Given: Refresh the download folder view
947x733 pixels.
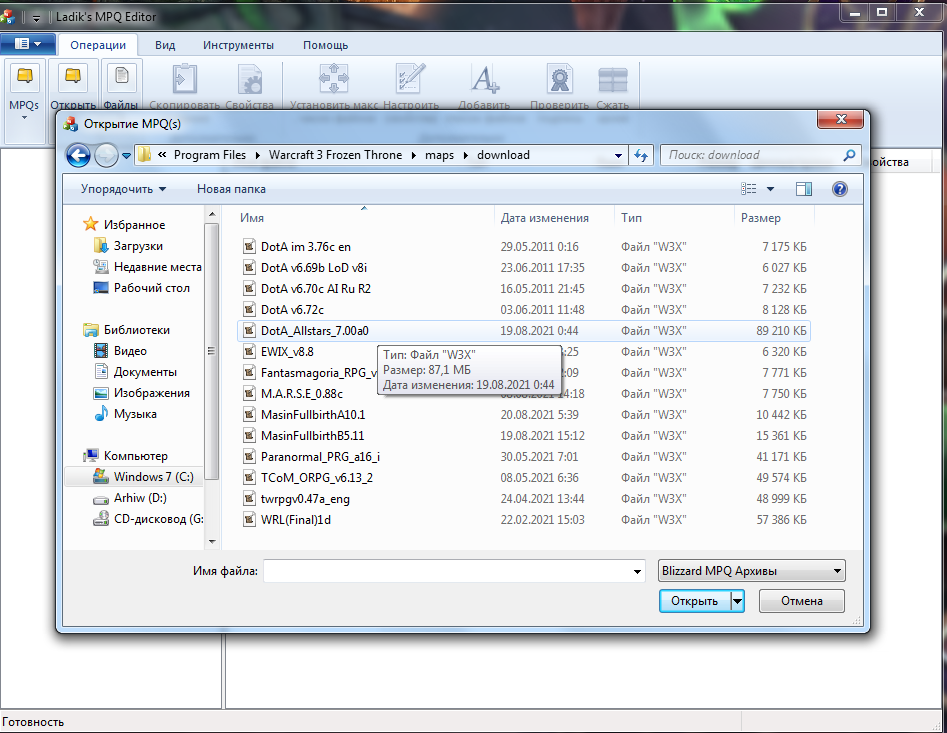Looking at the screenshot, I should point(641,155).
